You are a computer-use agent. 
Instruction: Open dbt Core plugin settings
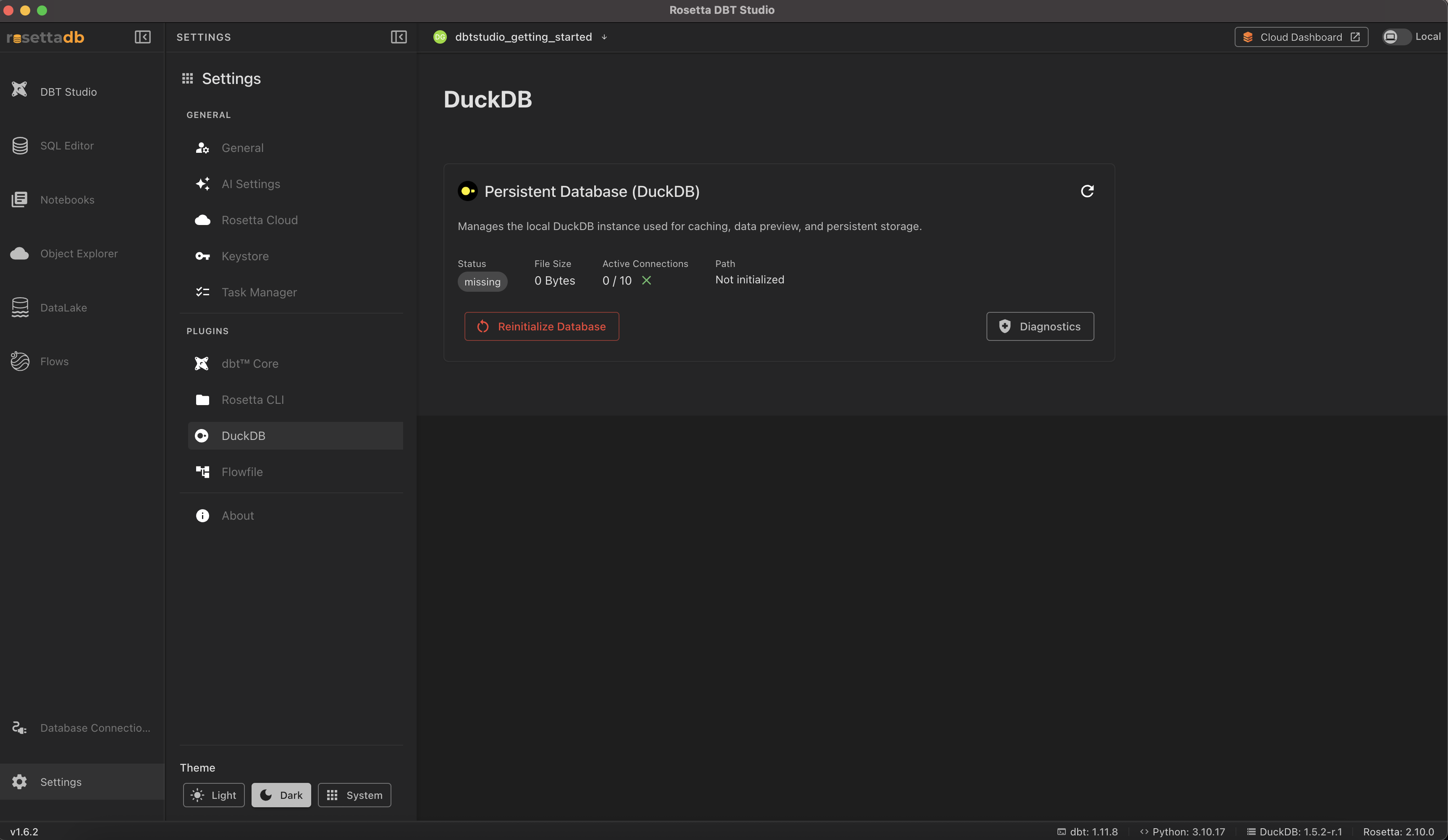pyautogui.click(x=295, y=364)
